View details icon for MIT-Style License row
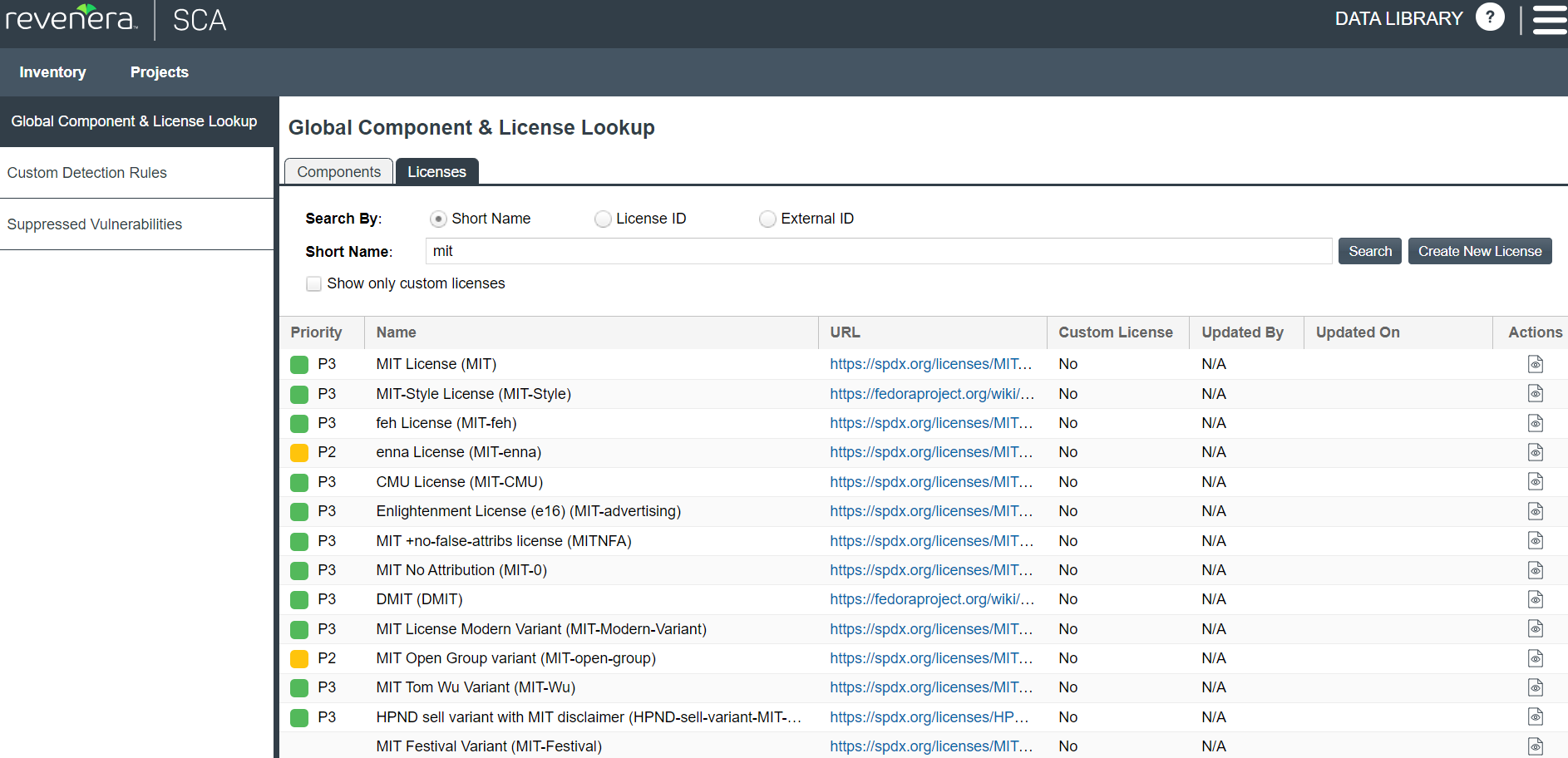 pos(1535,394)
